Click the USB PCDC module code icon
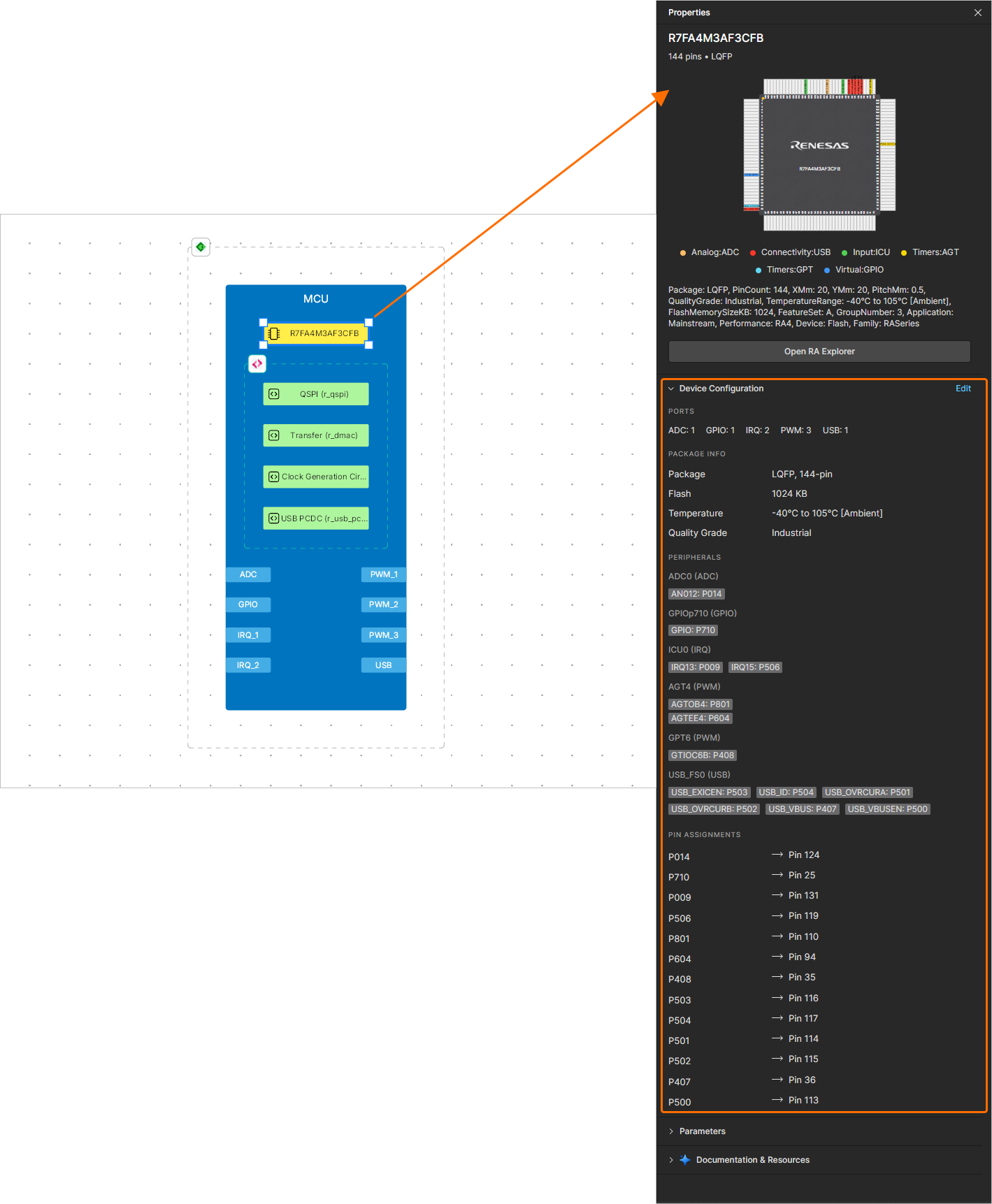 274,518
